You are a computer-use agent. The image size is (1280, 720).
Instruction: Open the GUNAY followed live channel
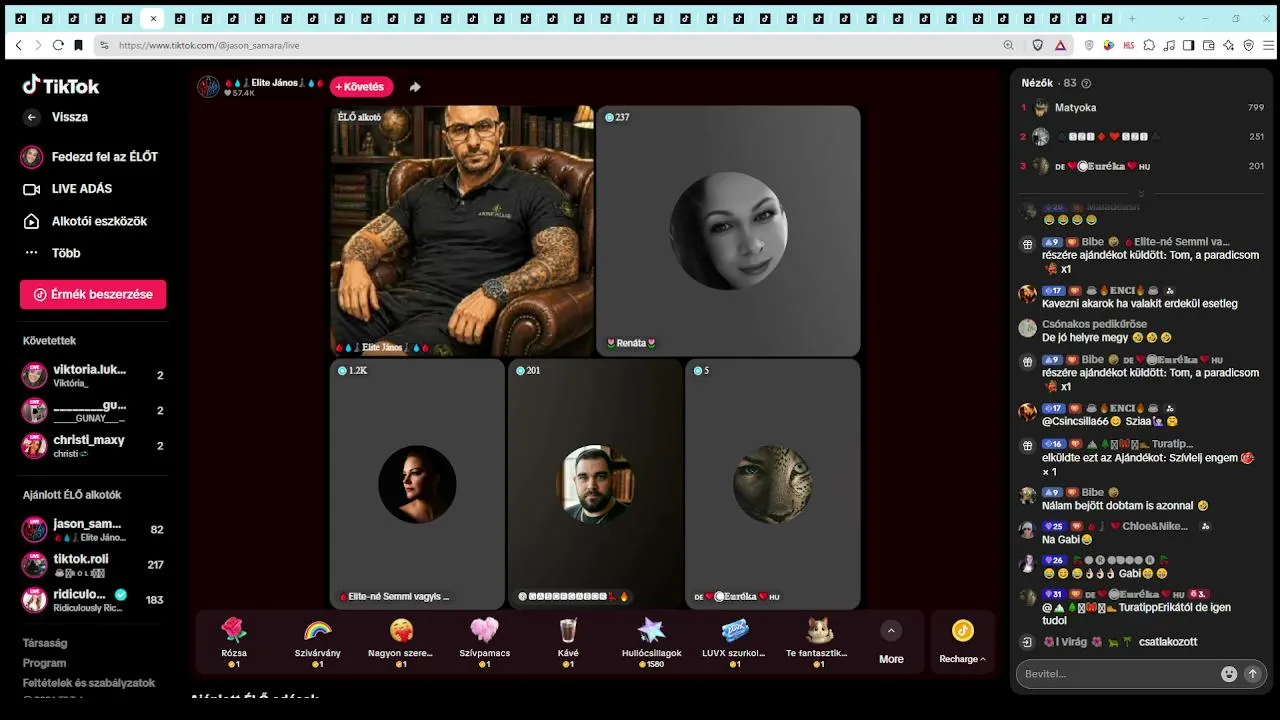point(92,410)
